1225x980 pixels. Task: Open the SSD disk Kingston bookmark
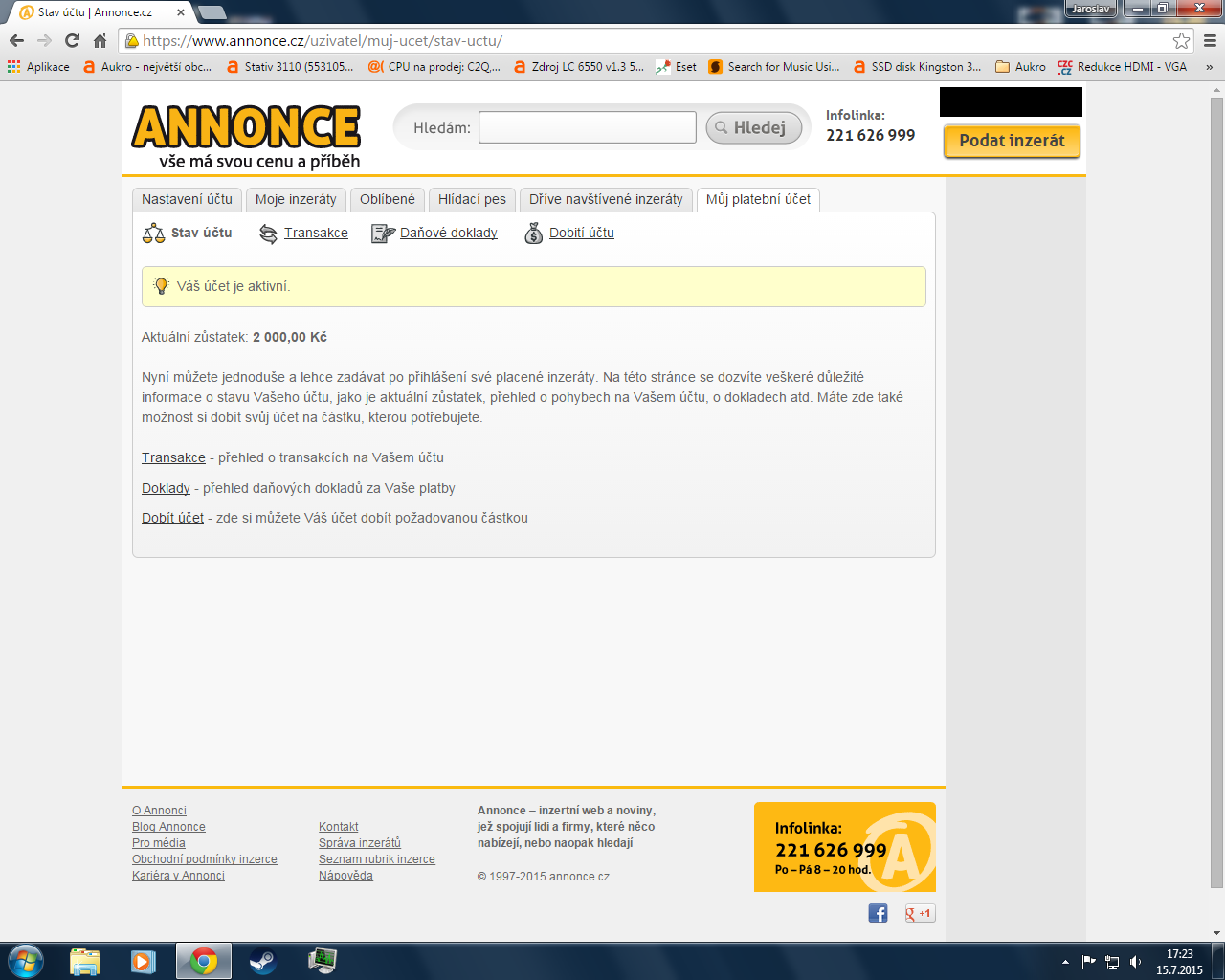tap(918, 67)
